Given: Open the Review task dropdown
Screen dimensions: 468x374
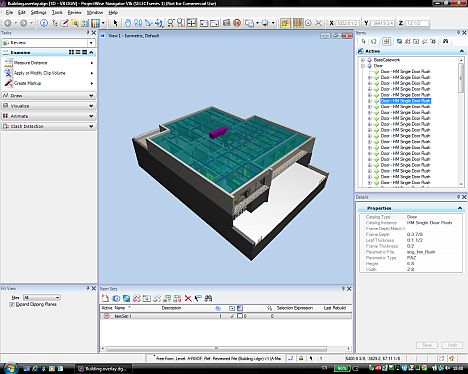Looking at the screenshot, I should pyautogui.click(x=91, y=43).
